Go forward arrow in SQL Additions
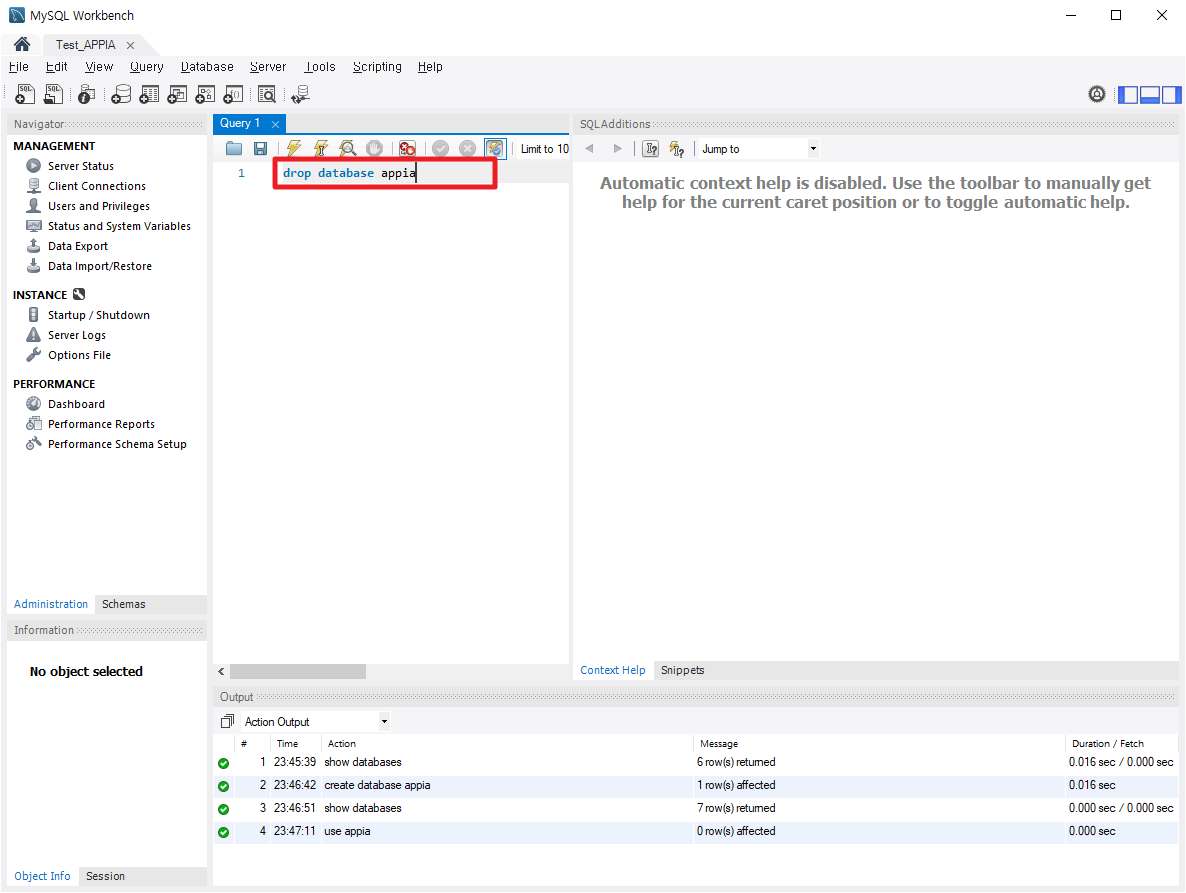The image size is (1186, 893). [x=617, y=149]
